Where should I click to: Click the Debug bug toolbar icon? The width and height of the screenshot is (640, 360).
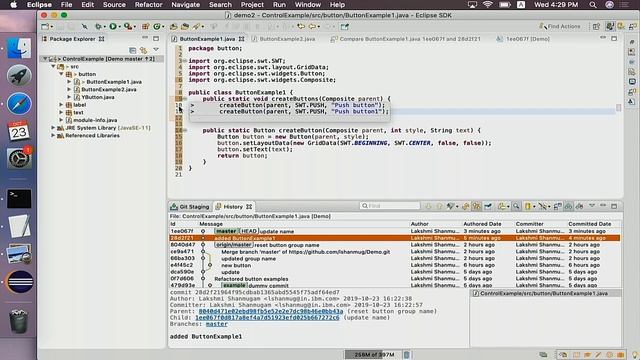(98, 27)
